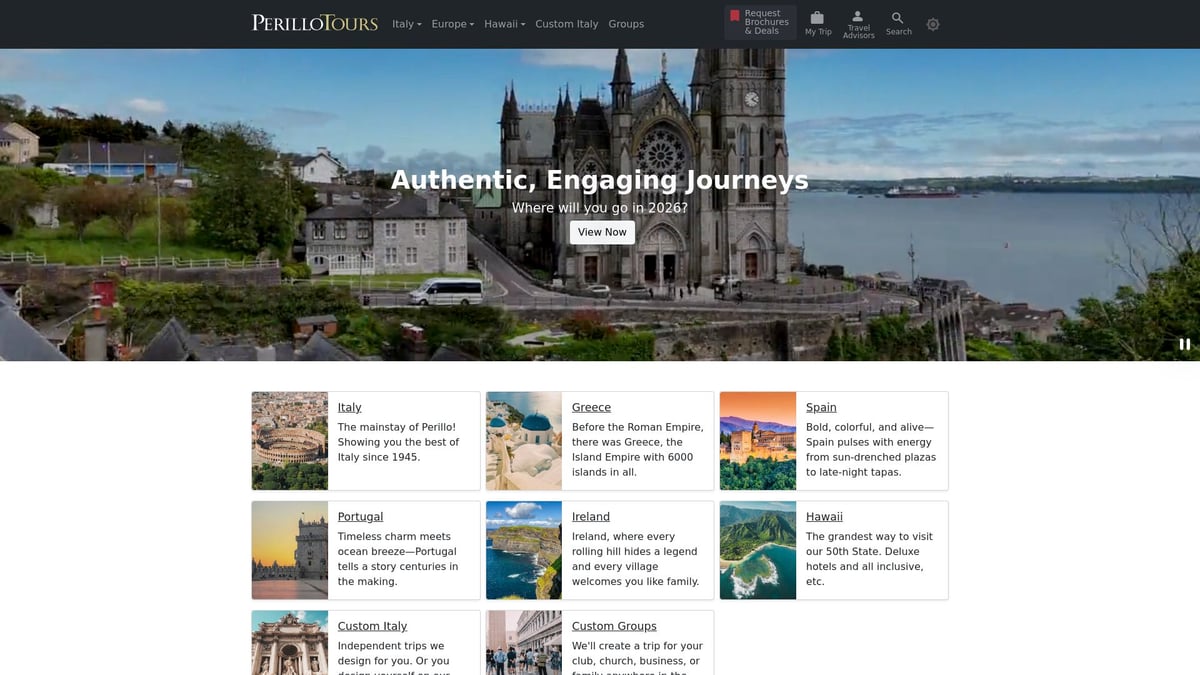Follow the Spain destination link
Screen dimensions: 1200x675
[x=821, y=407]
